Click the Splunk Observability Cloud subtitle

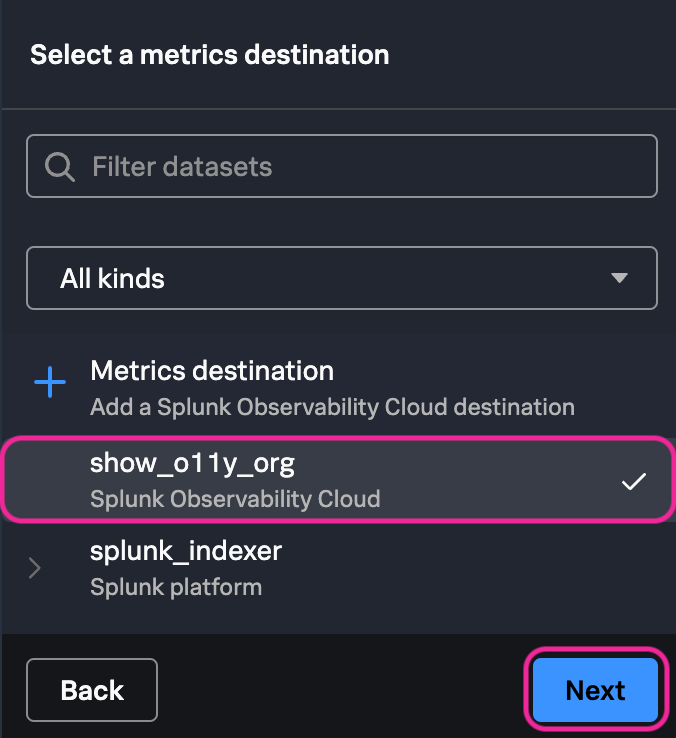point(235,498)
